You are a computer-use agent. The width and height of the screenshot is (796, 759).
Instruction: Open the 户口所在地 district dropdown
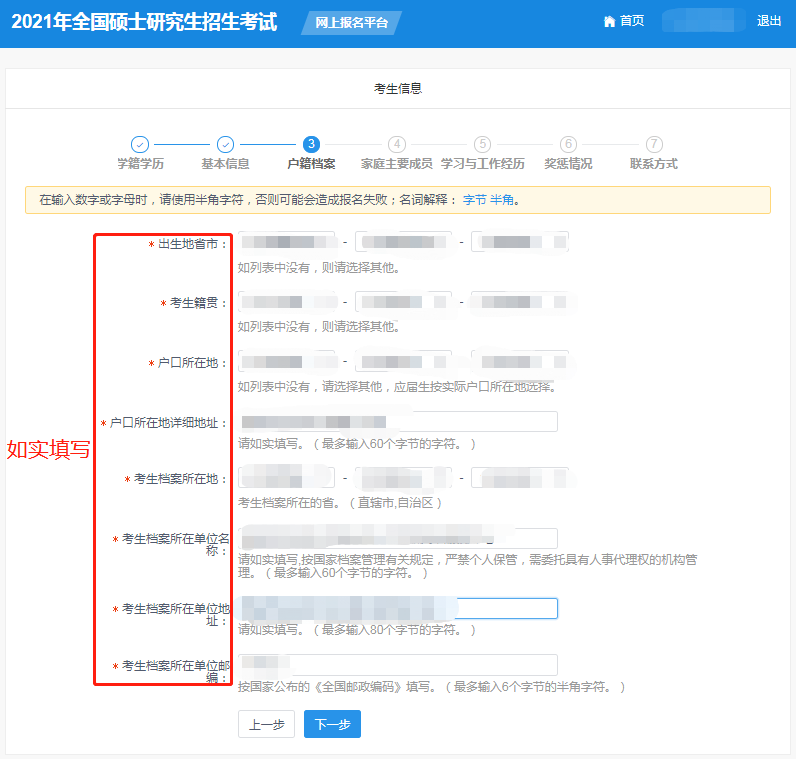(519, 361)
